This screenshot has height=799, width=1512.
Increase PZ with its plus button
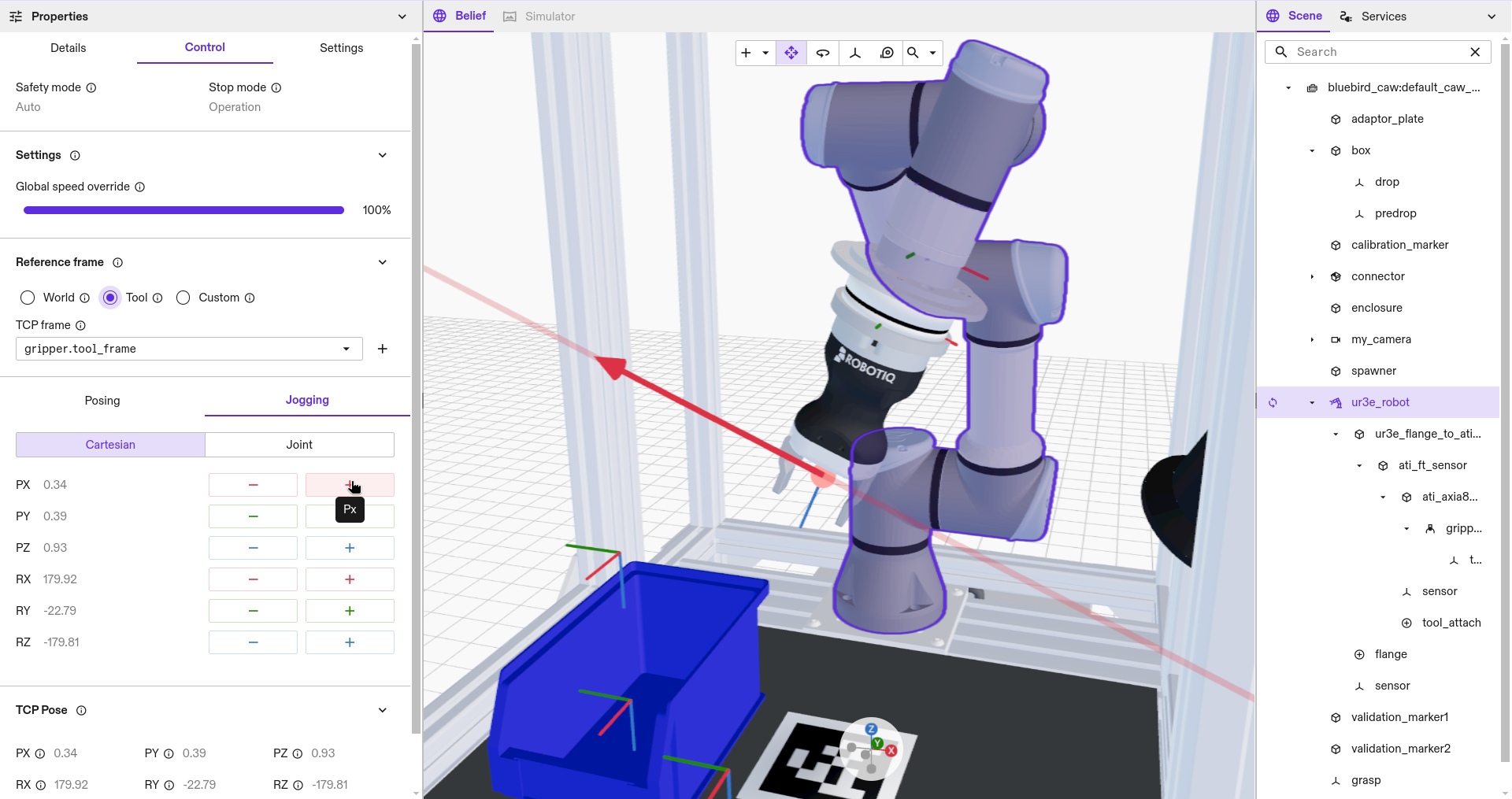click(x=349, y=547)
